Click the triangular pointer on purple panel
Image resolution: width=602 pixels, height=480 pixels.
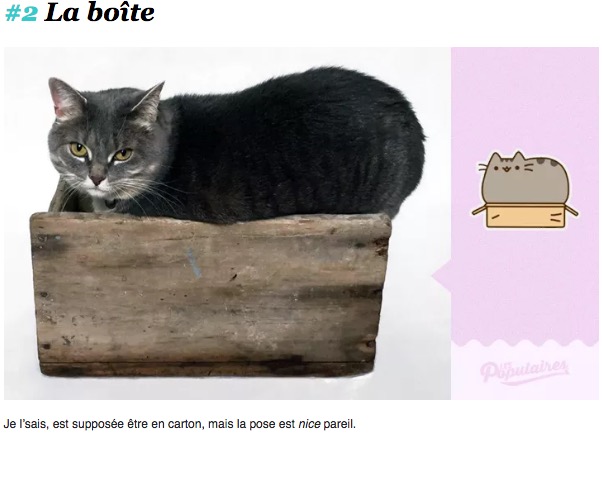(442, 276)
